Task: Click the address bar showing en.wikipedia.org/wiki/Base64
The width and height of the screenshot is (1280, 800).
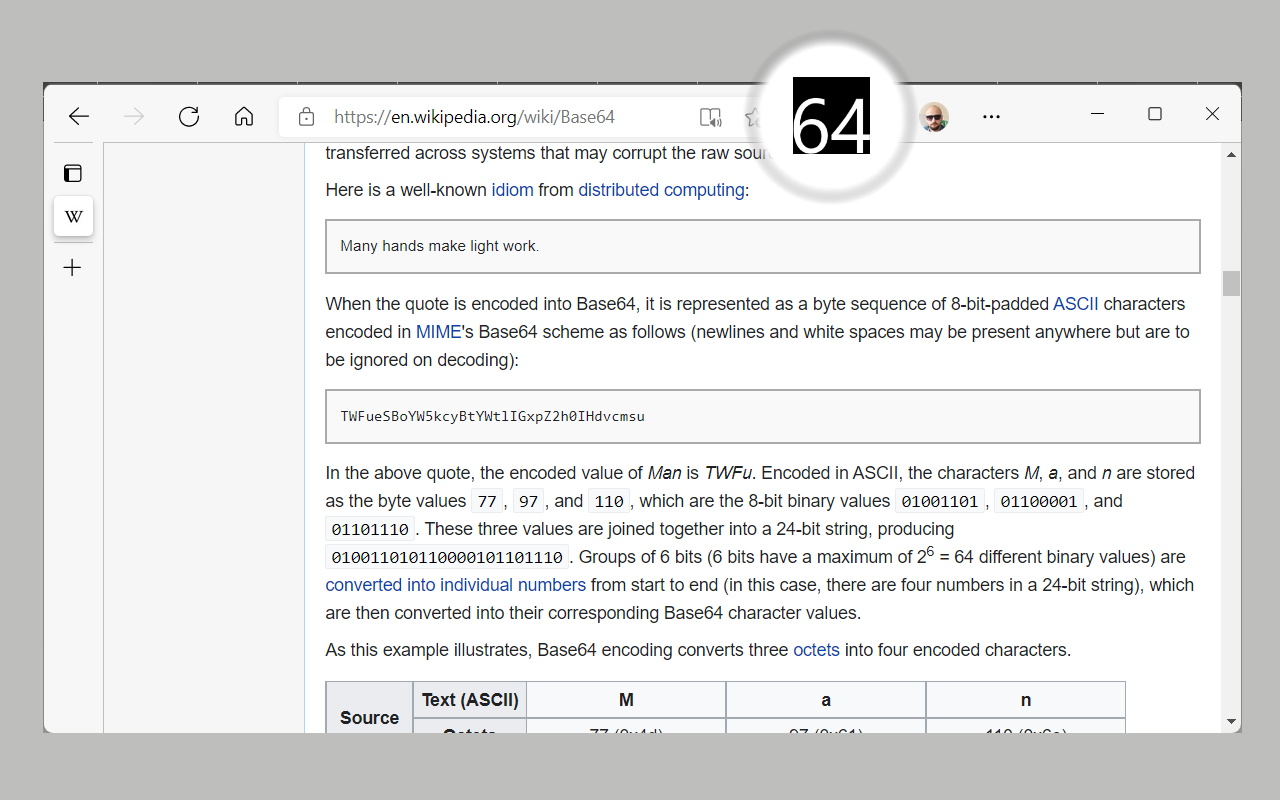Action: tap(474, 117)
